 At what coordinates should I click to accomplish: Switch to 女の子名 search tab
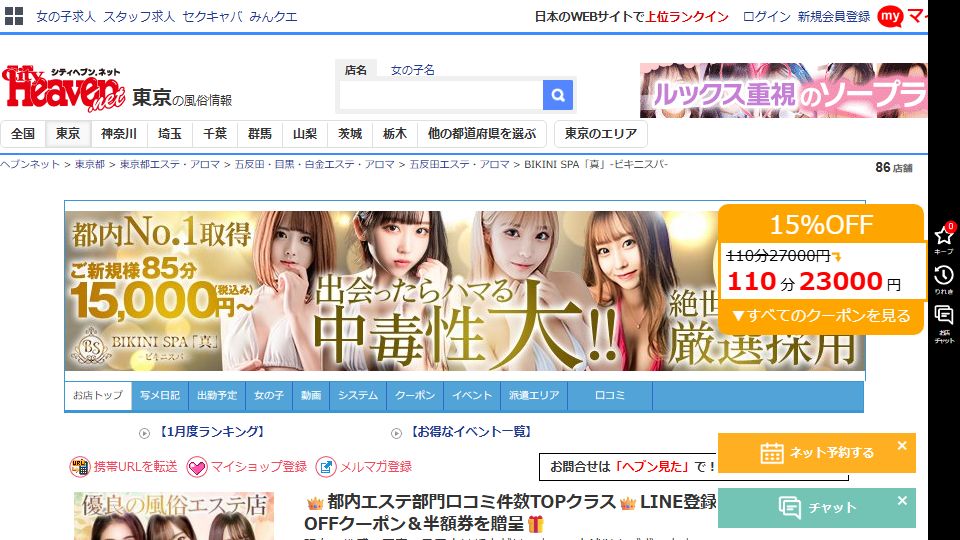pos(413,70)
